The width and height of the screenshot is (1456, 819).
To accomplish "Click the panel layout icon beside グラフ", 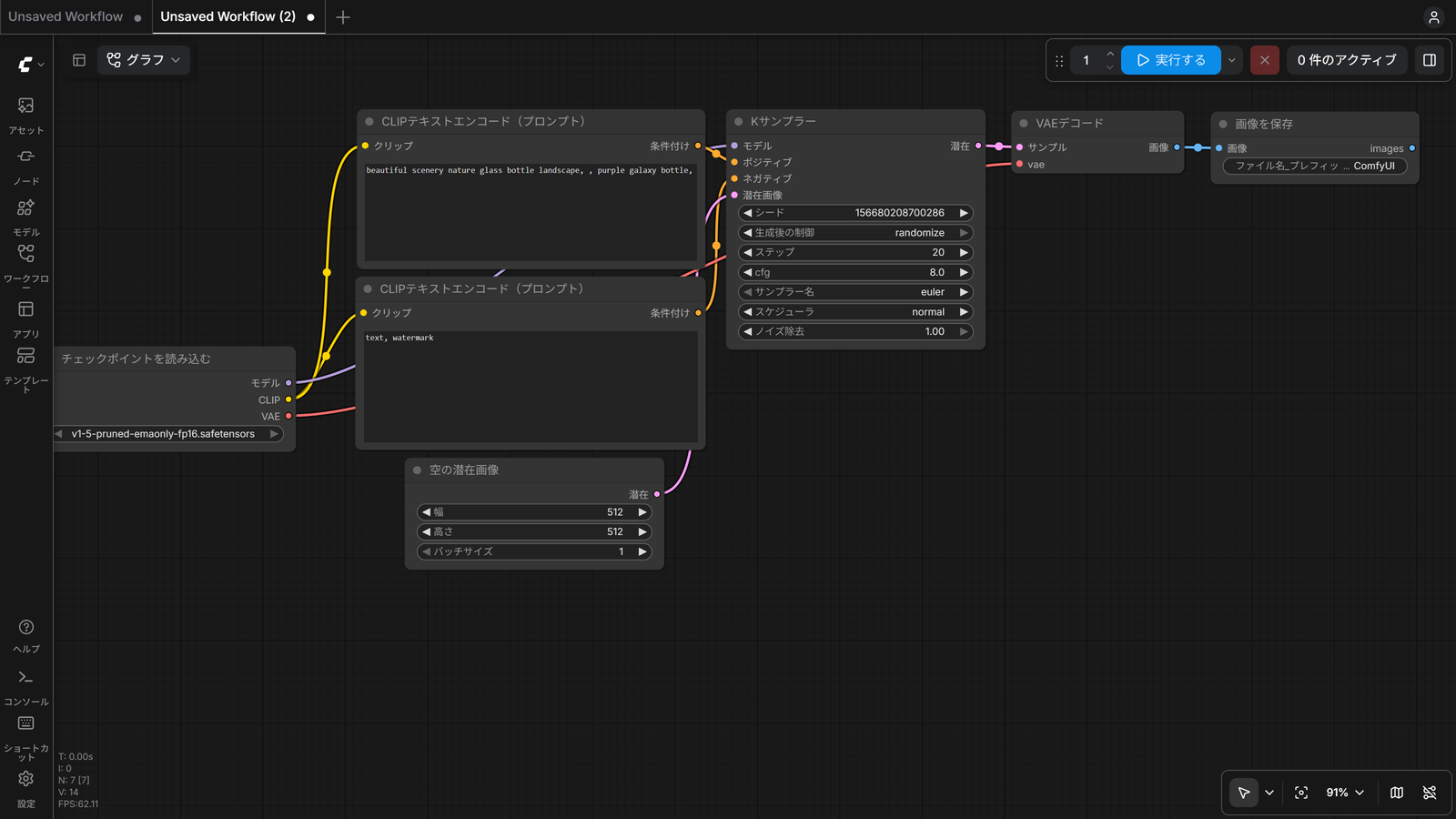I will (79, 60).
